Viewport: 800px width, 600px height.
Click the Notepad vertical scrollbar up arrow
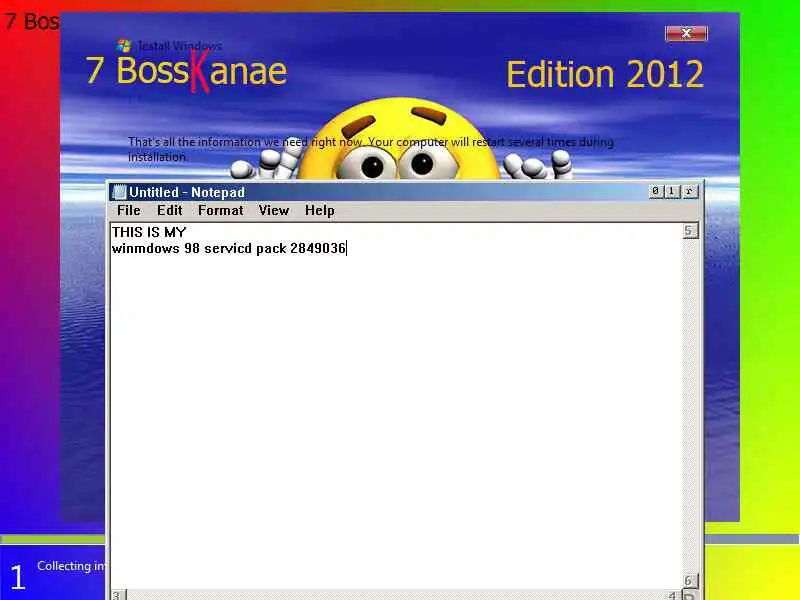click(x=690, y=231)
